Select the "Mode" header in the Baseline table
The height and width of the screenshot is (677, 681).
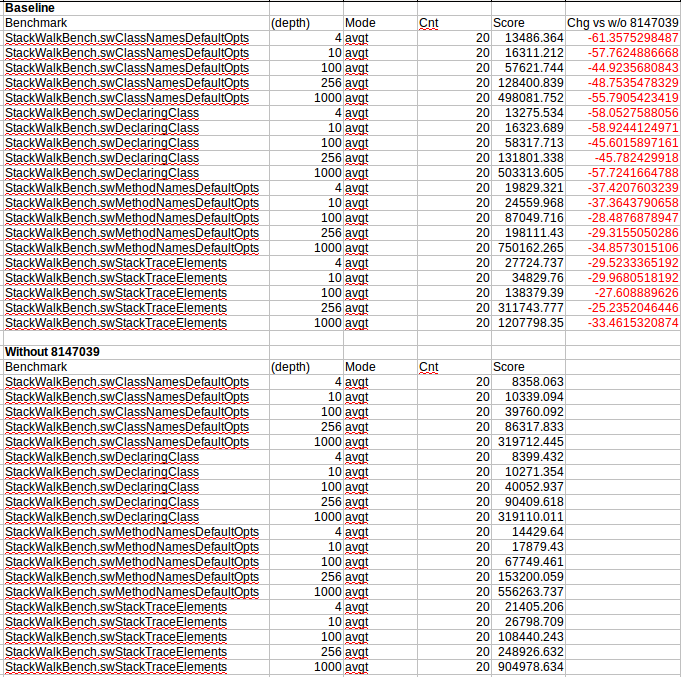click(360, 22)
